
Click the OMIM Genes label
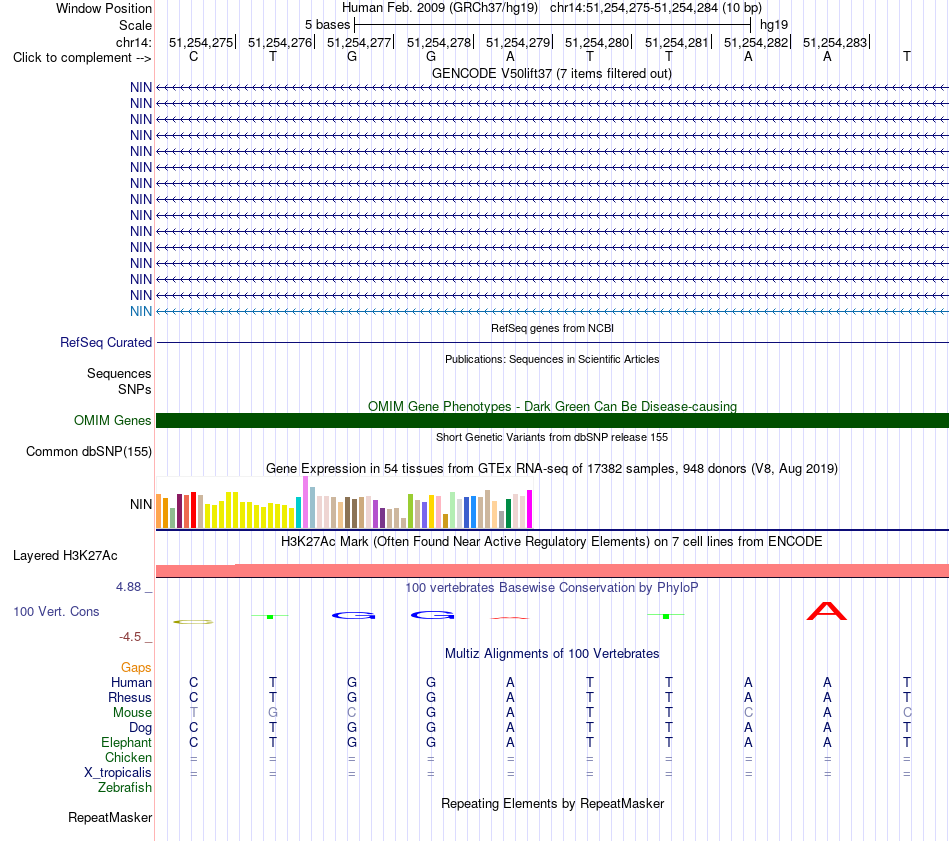click(112, 420)
